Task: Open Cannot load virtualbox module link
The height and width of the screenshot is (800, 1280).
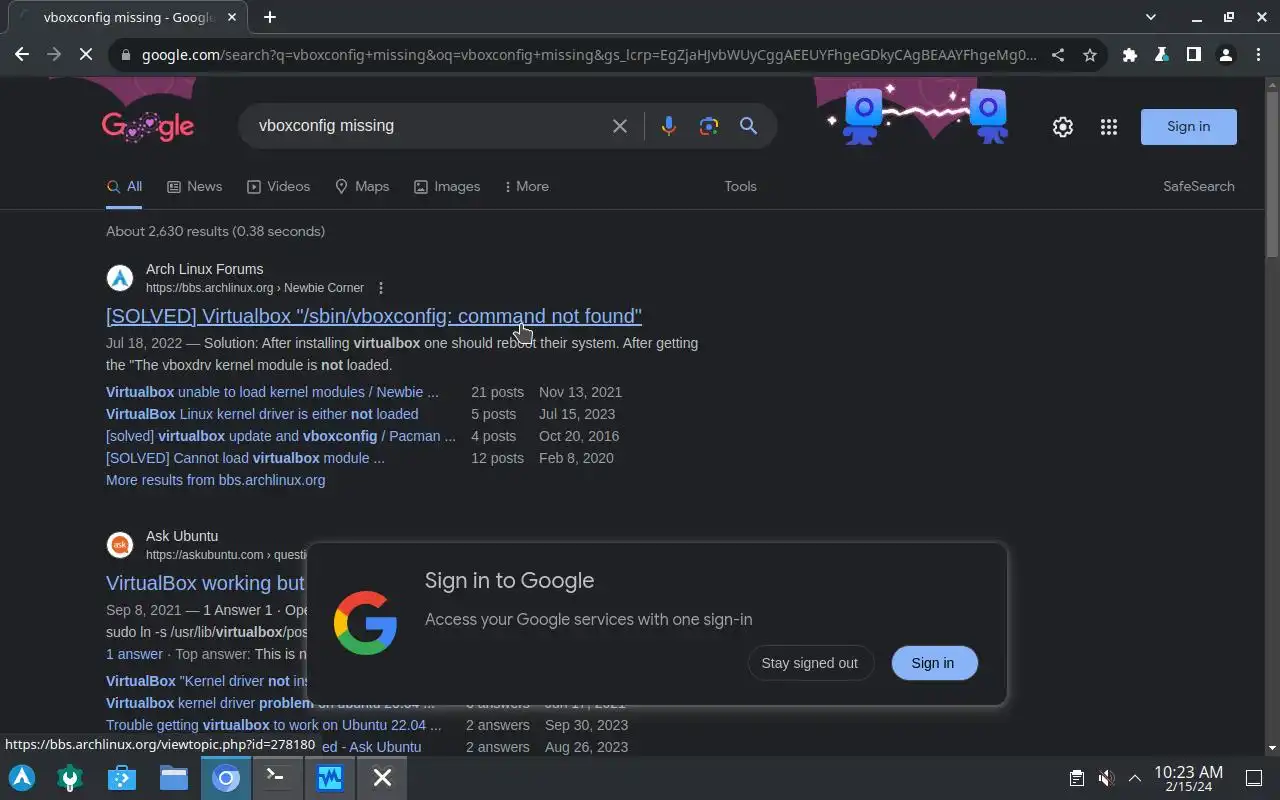Action: coord(245,458)
